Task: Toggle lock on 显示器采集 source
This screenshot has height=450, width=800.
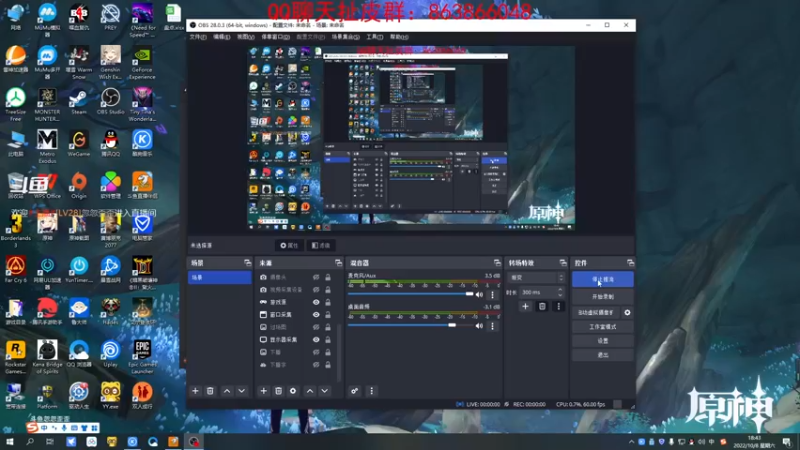Action: click(x=328, y=339)
